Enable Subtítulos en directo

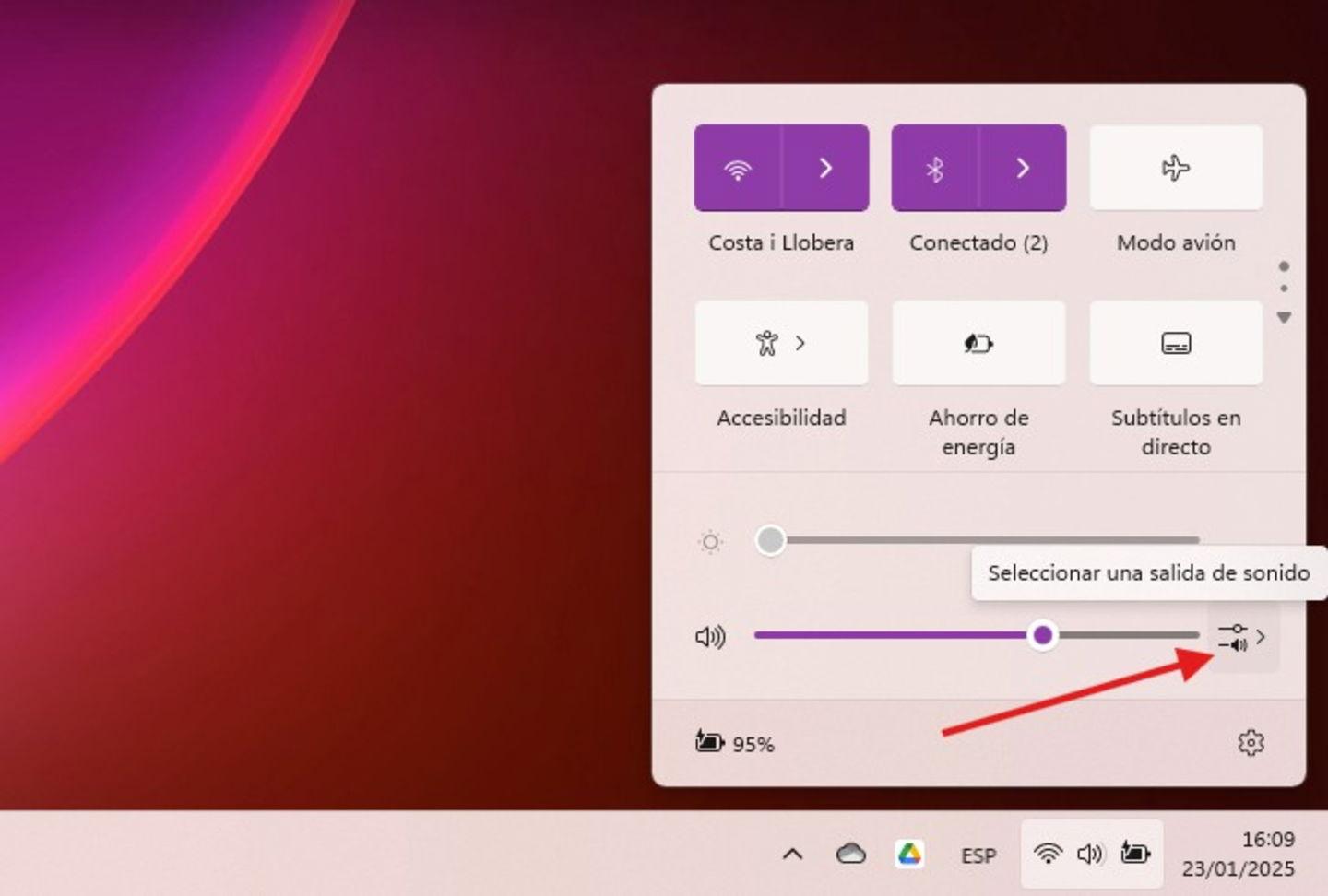point(1176,343)
